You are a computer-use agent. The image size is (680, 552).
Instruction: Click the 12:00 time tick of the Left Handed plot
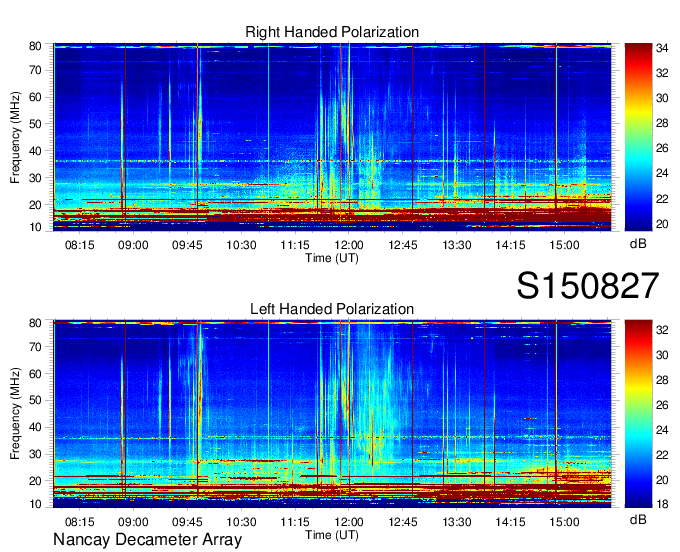pyautogui.click(x=349, y=522)
